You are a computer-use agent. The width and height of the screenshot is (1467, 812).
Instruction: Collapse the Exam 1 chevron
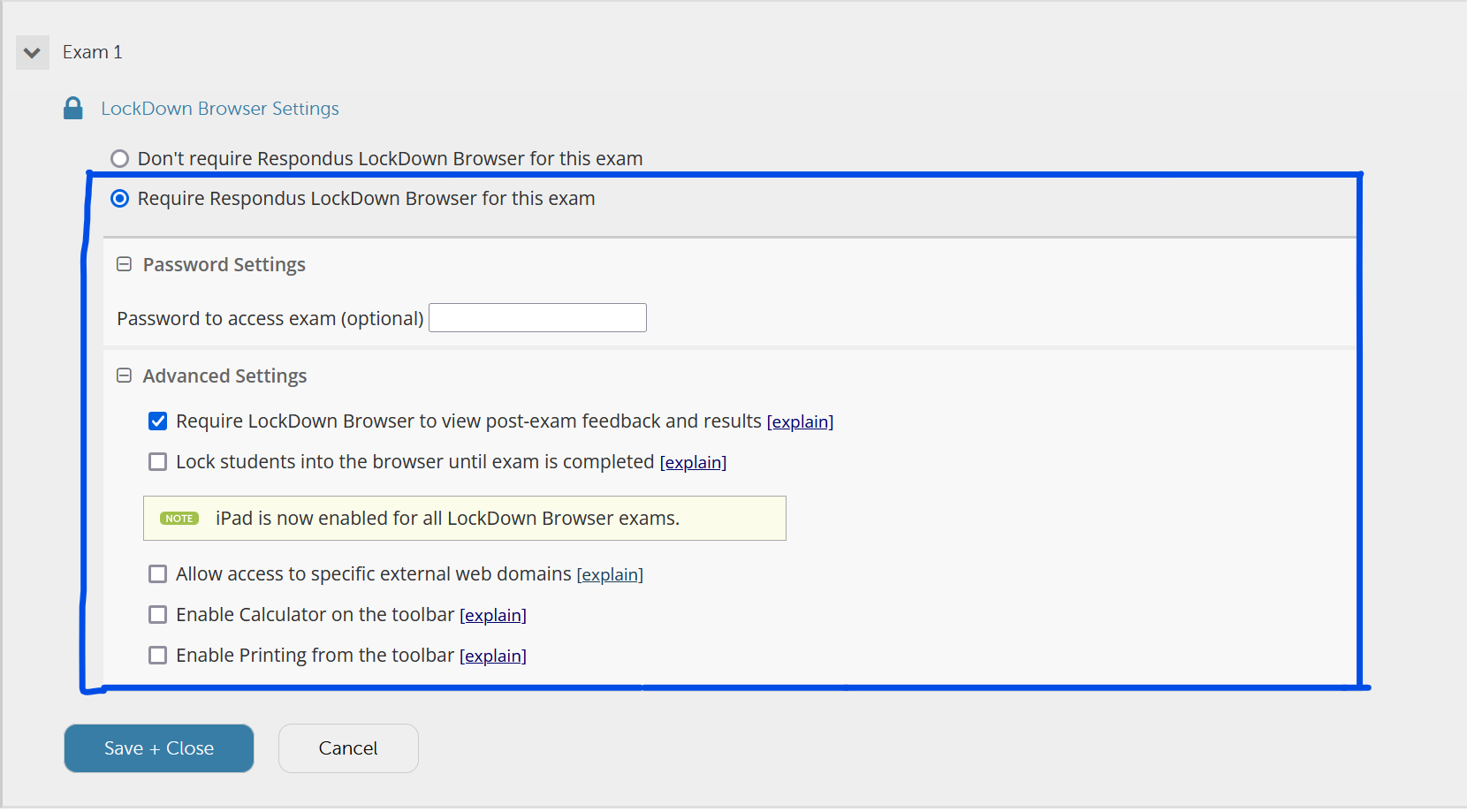tap(33, 53)
